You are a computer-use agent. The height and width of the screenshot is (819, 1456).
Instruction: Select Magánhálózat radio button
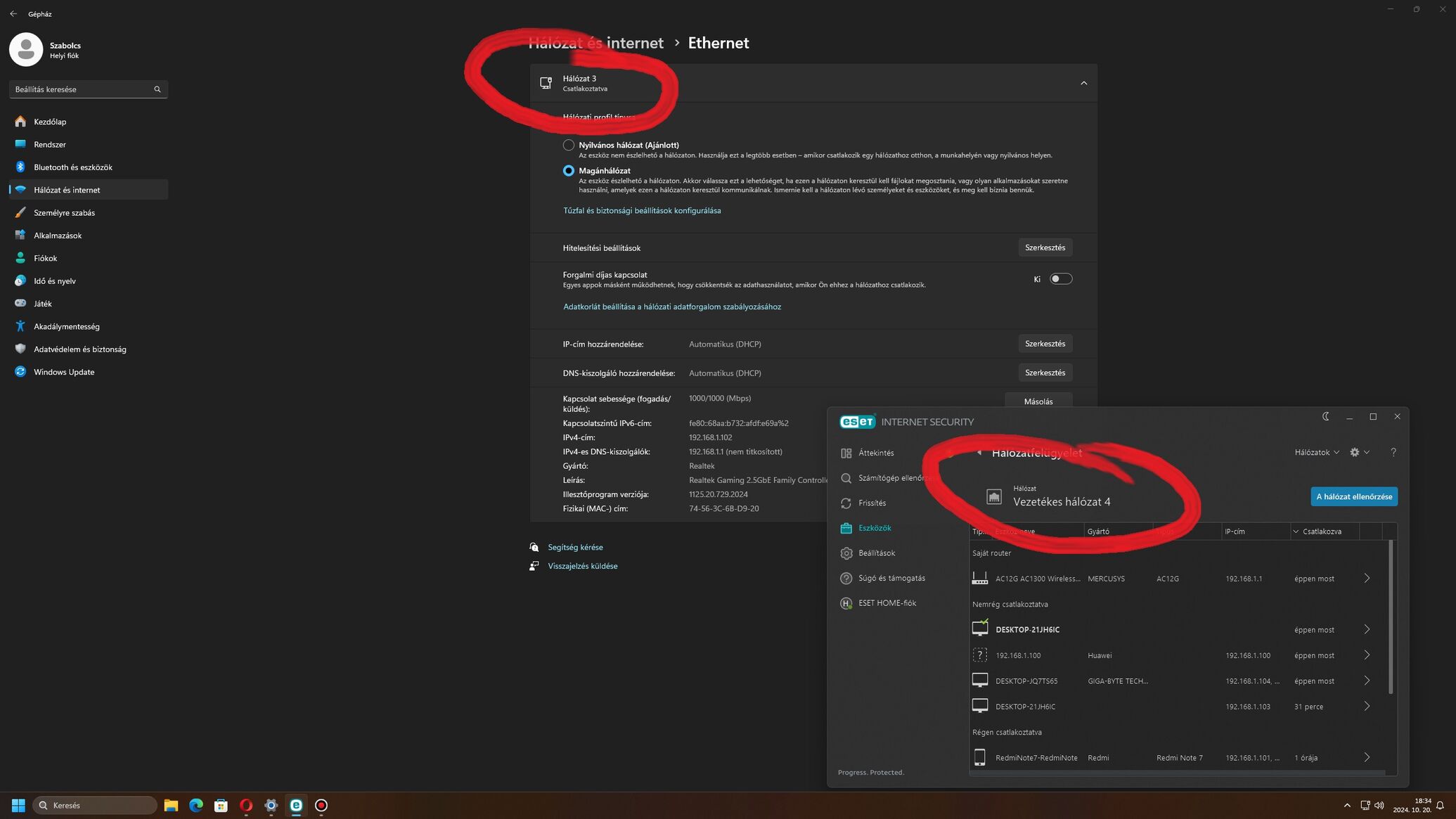coord(568,171)
